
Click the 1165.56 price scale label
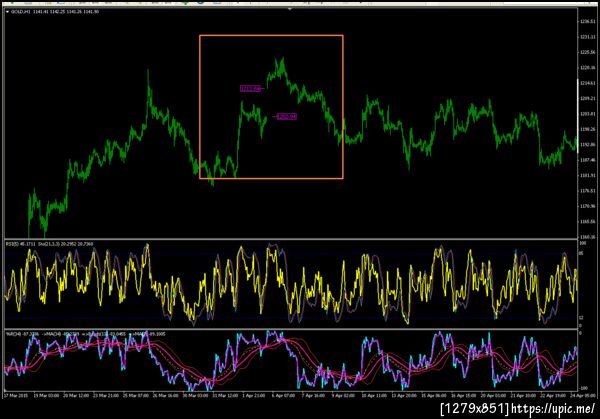point(587,222)
